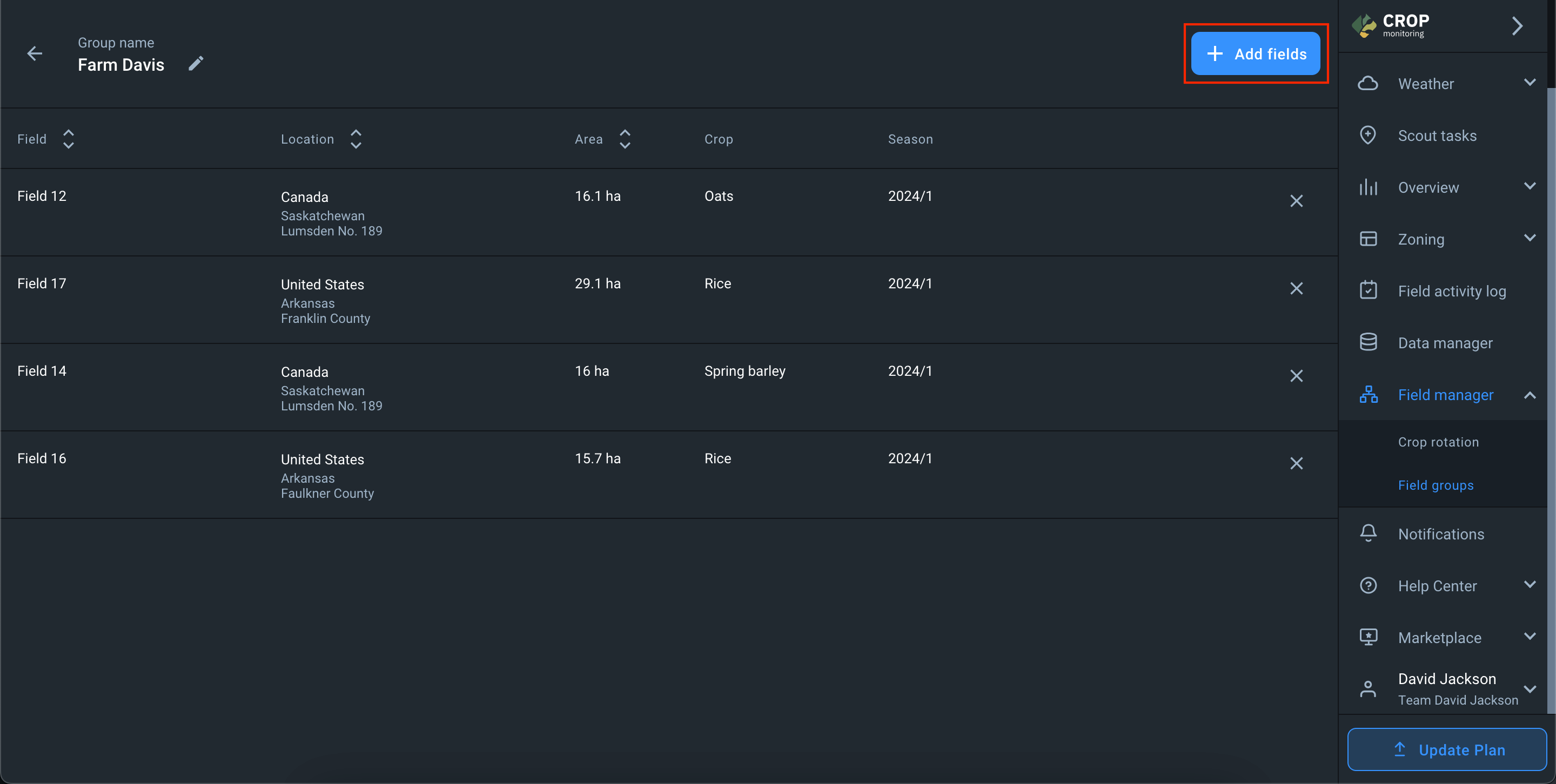
Task: Edit group name with pencil icon
Action: (196, 63)
